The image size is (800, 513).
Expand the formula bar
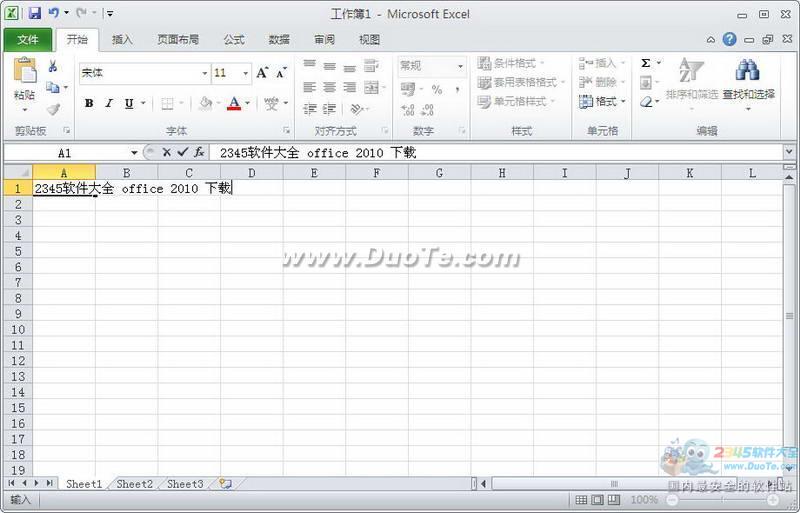click(x=789, y=152)
